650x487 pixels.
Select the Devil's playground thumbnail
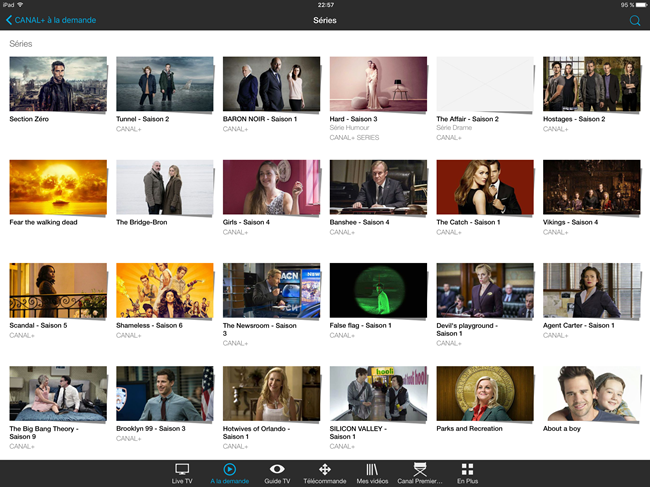(485, 291)
